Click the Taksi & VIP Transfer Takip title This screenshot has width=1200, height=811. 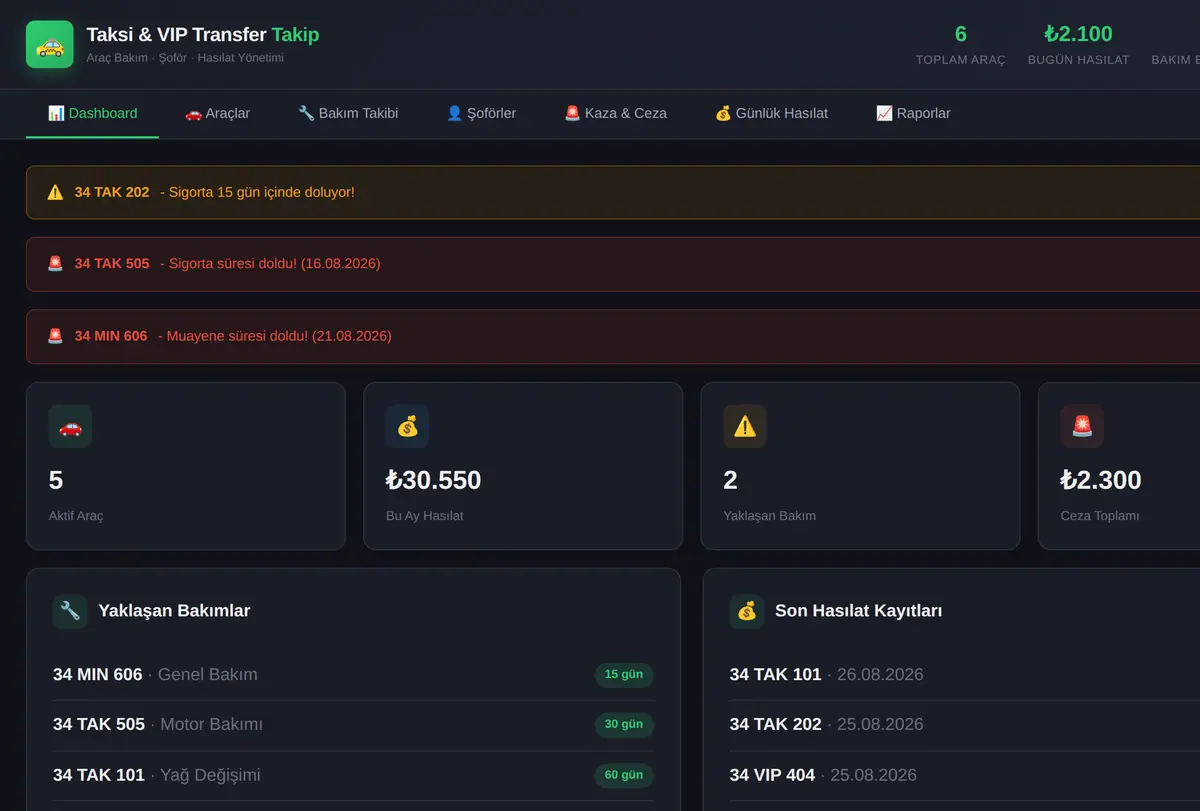pos(203,35)
